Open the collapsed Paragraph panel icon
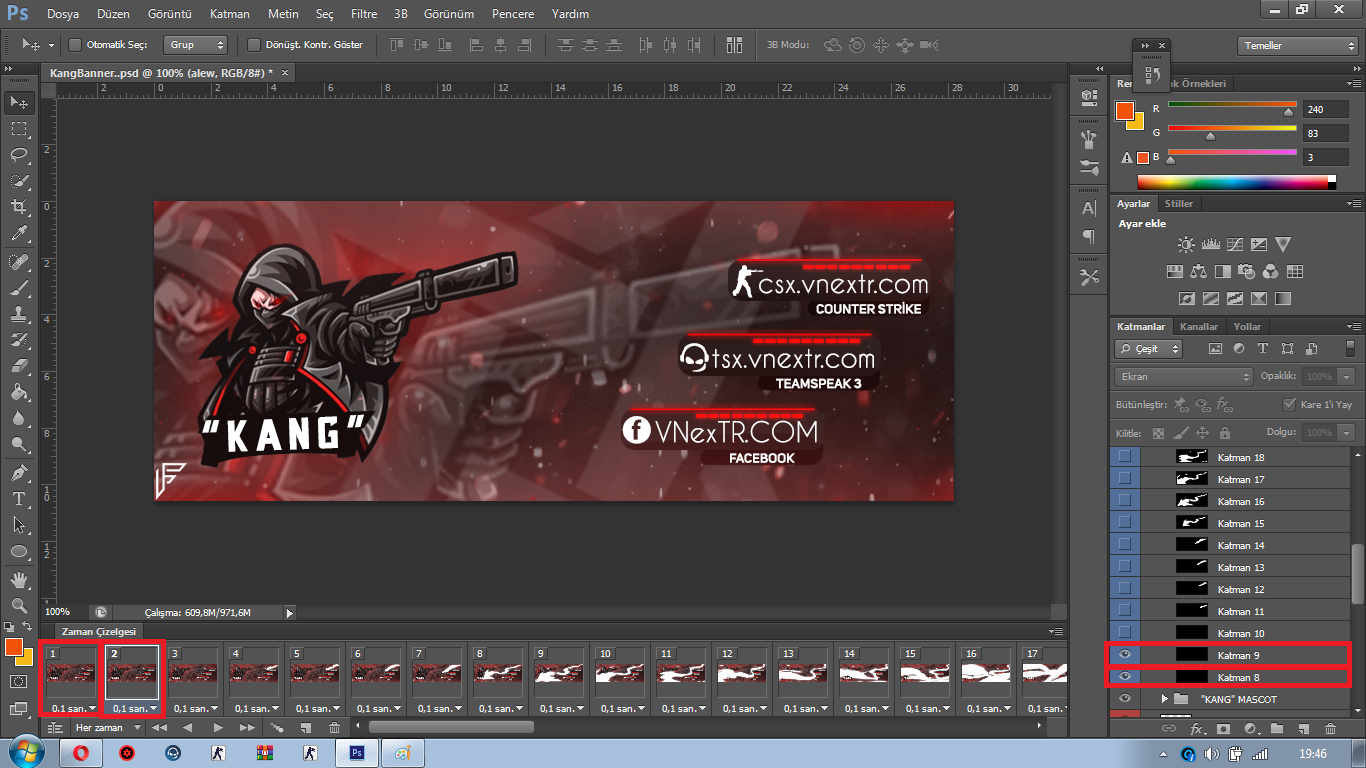Screen dimensions: 1366x768 point(1089,236)
